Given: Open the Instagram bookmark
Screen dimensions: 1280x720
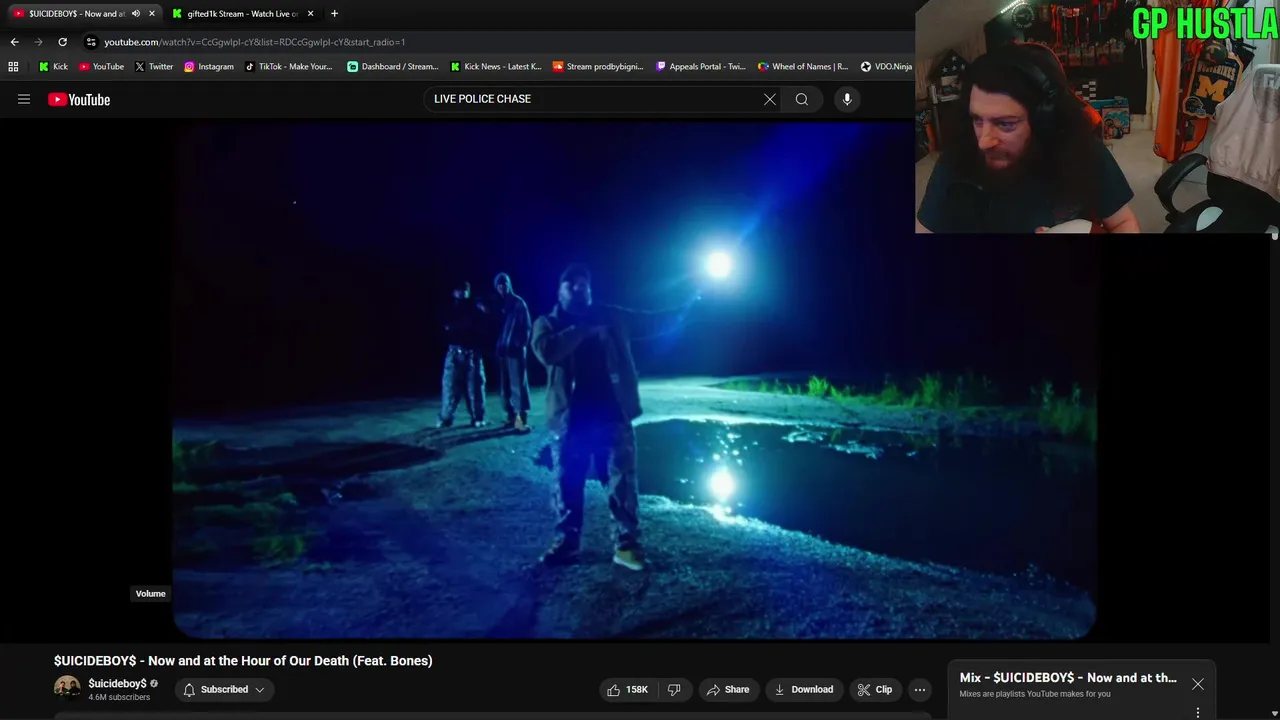Looking at the screenshot, I should (x=209, y=67).
